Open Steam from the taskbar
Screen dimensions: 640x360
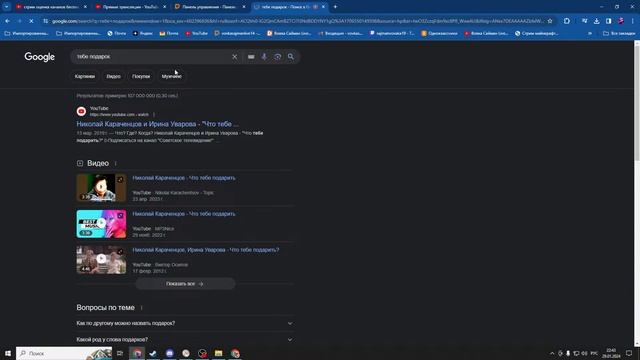[x=153, y=353]
